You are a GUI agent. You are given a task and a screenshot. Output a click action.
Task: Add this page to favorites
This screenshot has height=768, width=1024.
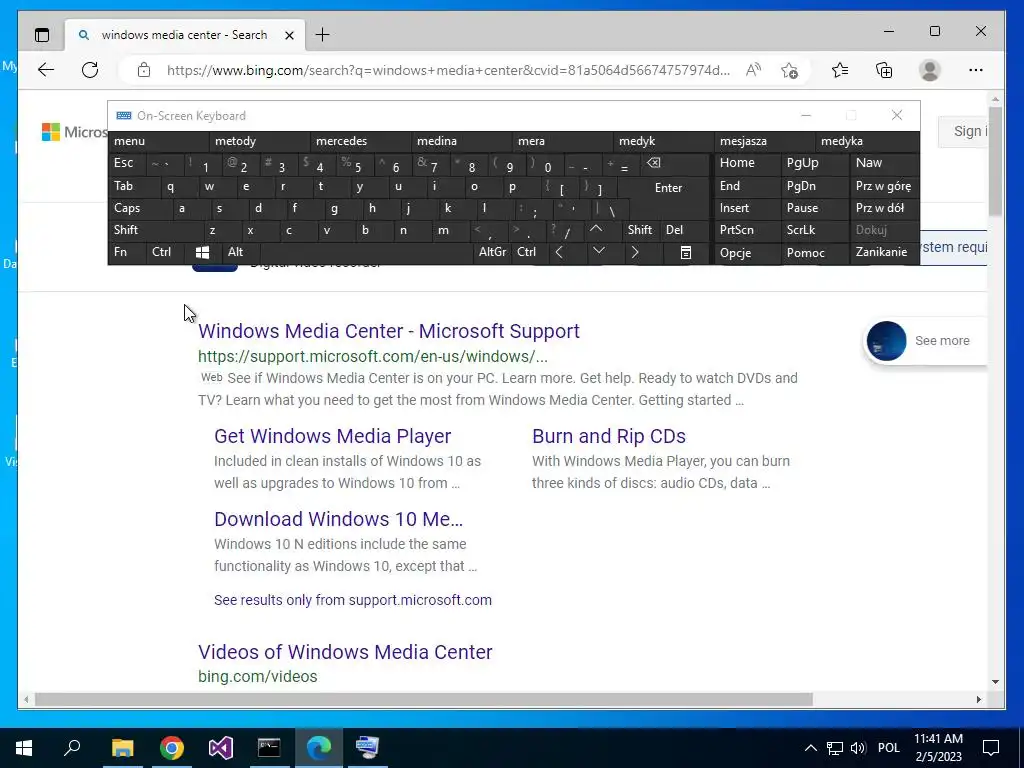(790, 70)
